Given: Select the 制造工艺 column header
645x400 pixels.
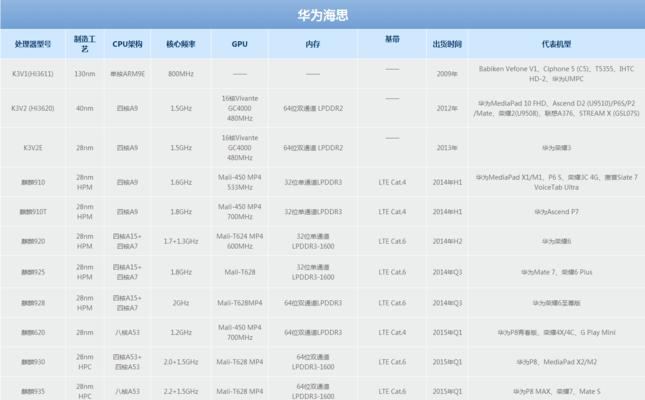Looking at the screenshot, I should pos(85,44).
